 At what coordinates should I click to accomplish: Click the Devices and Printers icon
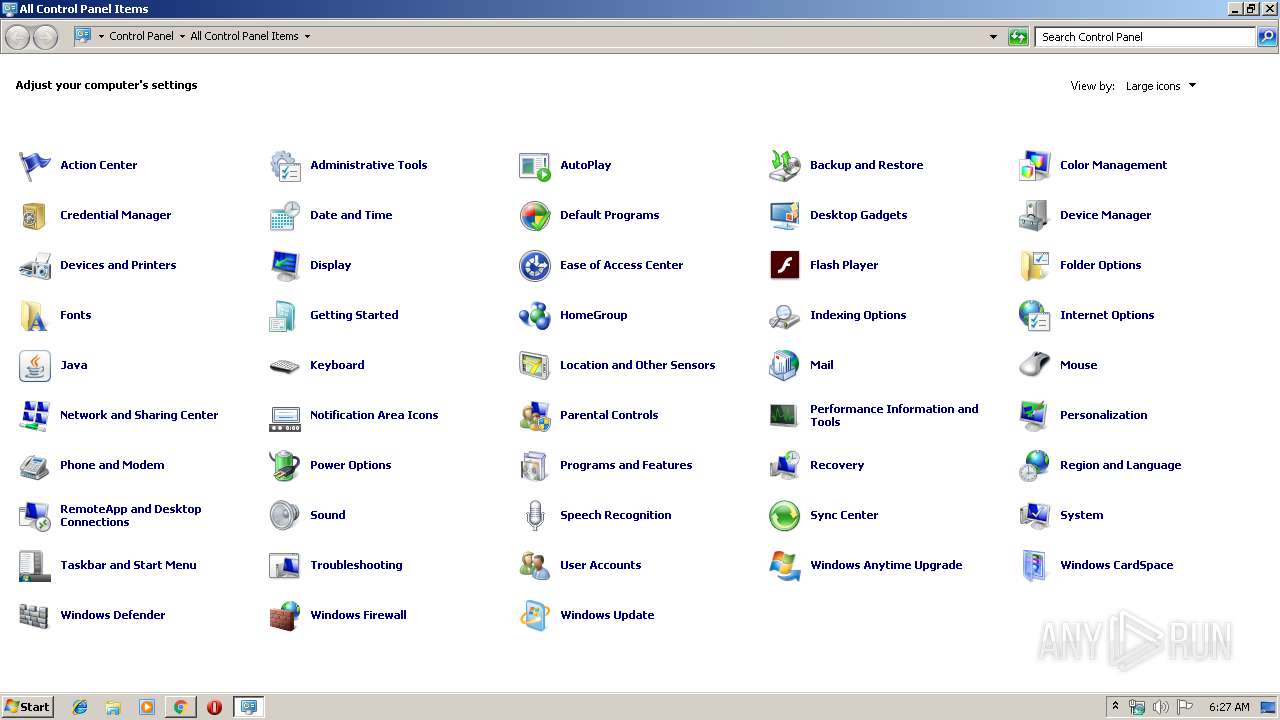(35, 265)
